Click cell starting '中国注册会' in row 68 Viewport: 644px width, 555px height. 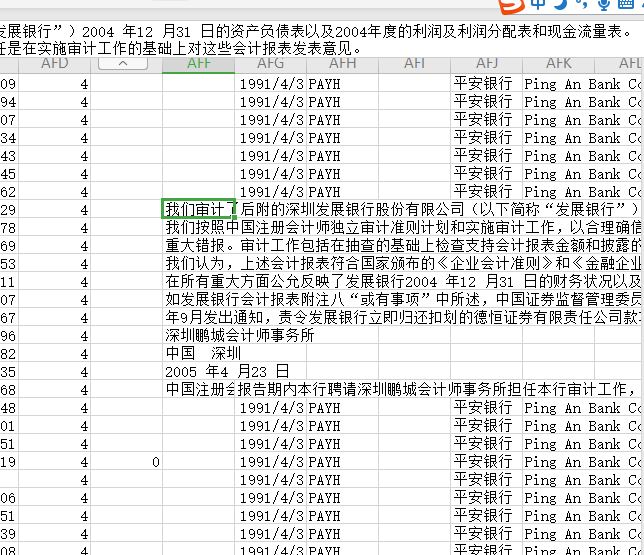198,389
